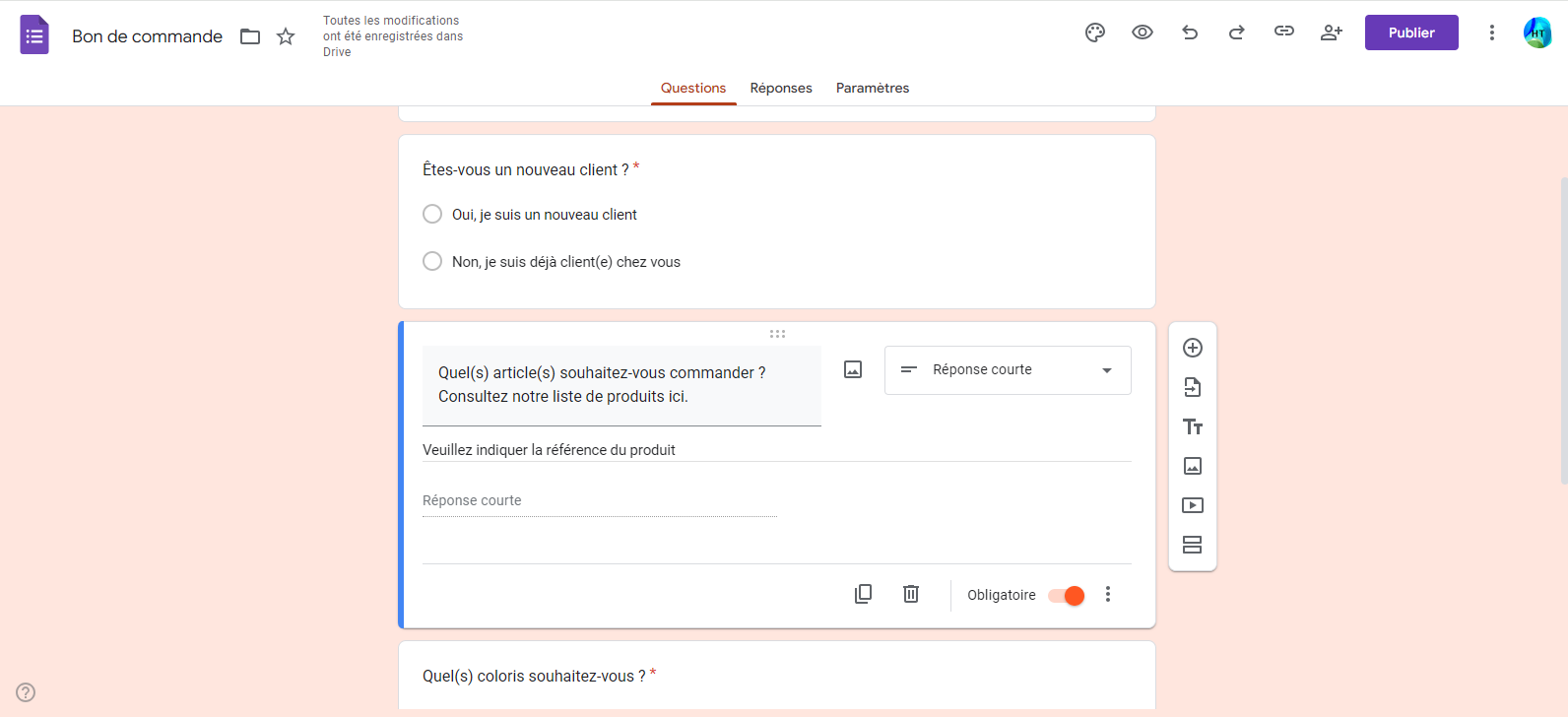The height and width of the screenshot is (717, 1568).
Task: Select "Non, je suis déjà client(e) chez vous"
Action: click(x=432, y=261)
